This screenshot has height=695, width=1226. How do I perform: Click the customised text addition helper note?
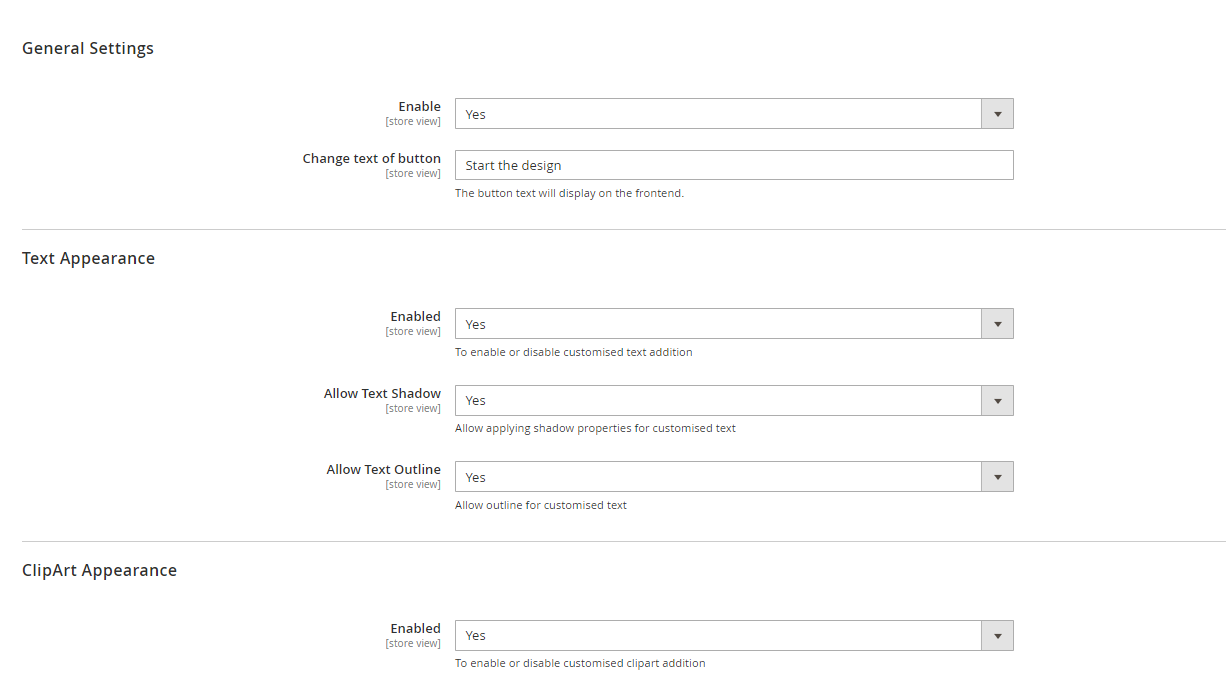coord(573,352)
